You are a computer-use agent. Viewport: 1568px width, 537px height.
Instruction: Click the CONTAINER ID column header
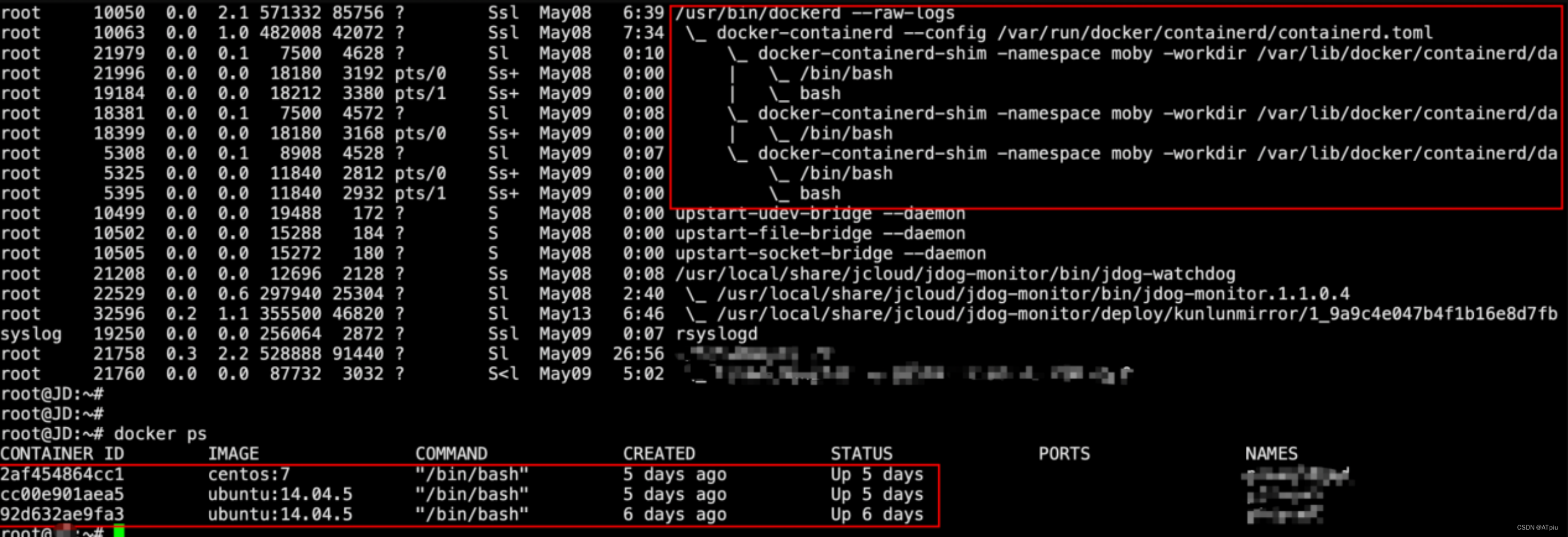[62, 454]
